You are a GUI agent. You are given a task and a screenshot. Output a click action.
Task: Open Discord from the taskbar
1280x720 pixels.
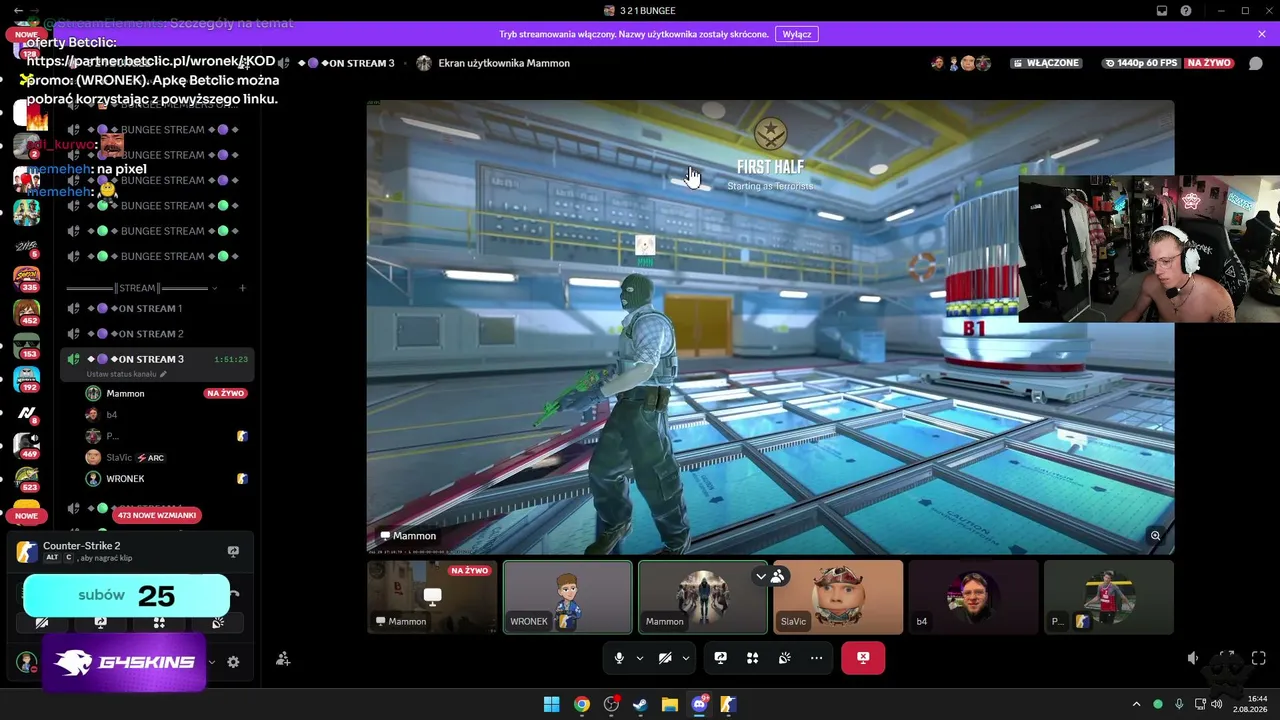(700, 704)
